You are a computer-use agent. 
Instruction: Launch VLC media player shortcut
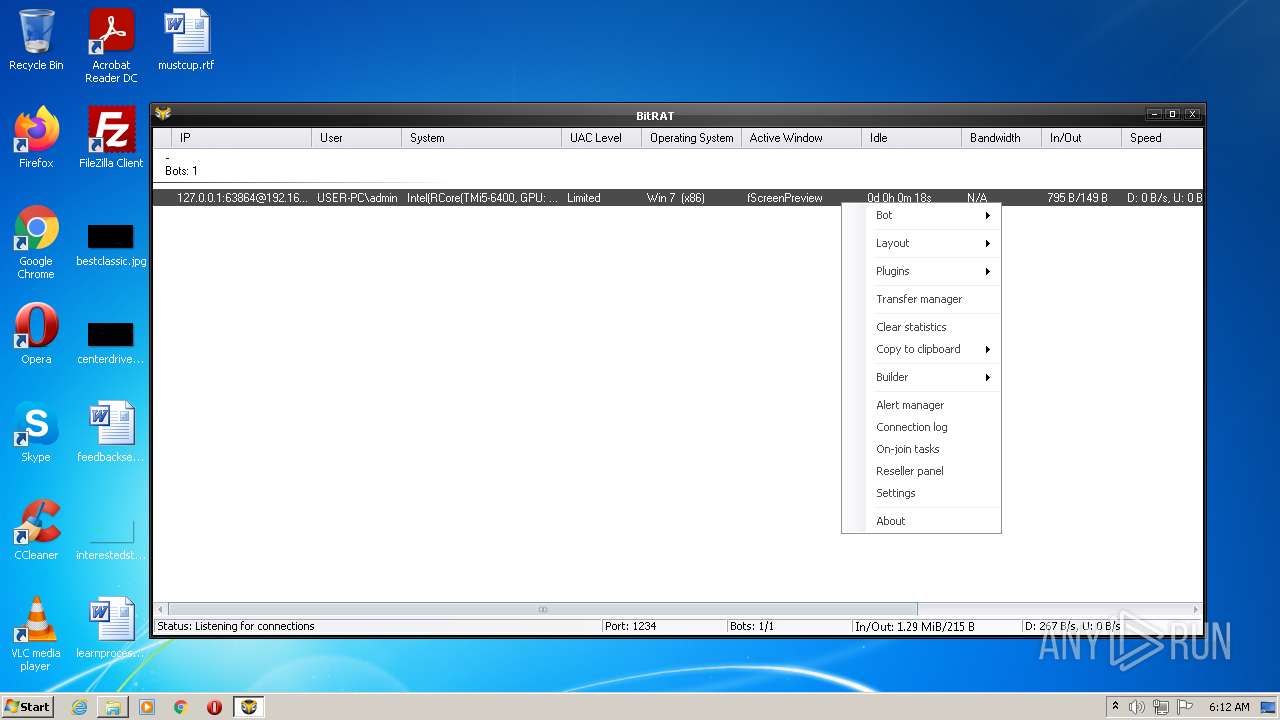click(36, 634)
